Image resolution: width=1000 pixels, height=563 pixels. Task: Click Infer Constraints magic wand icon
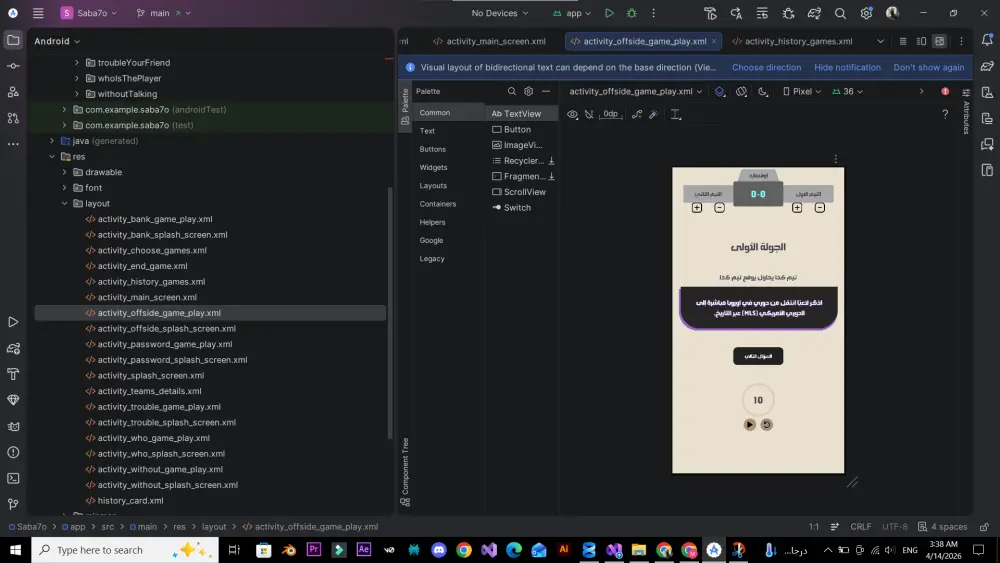[x=653, y=114]
